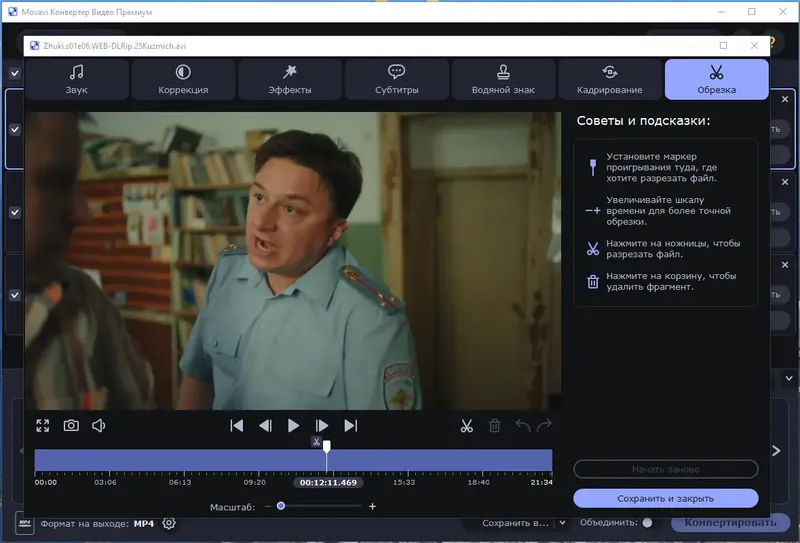Toggle the Объединить switch
This screenshot has width=800, height=543.
(648, 523)
